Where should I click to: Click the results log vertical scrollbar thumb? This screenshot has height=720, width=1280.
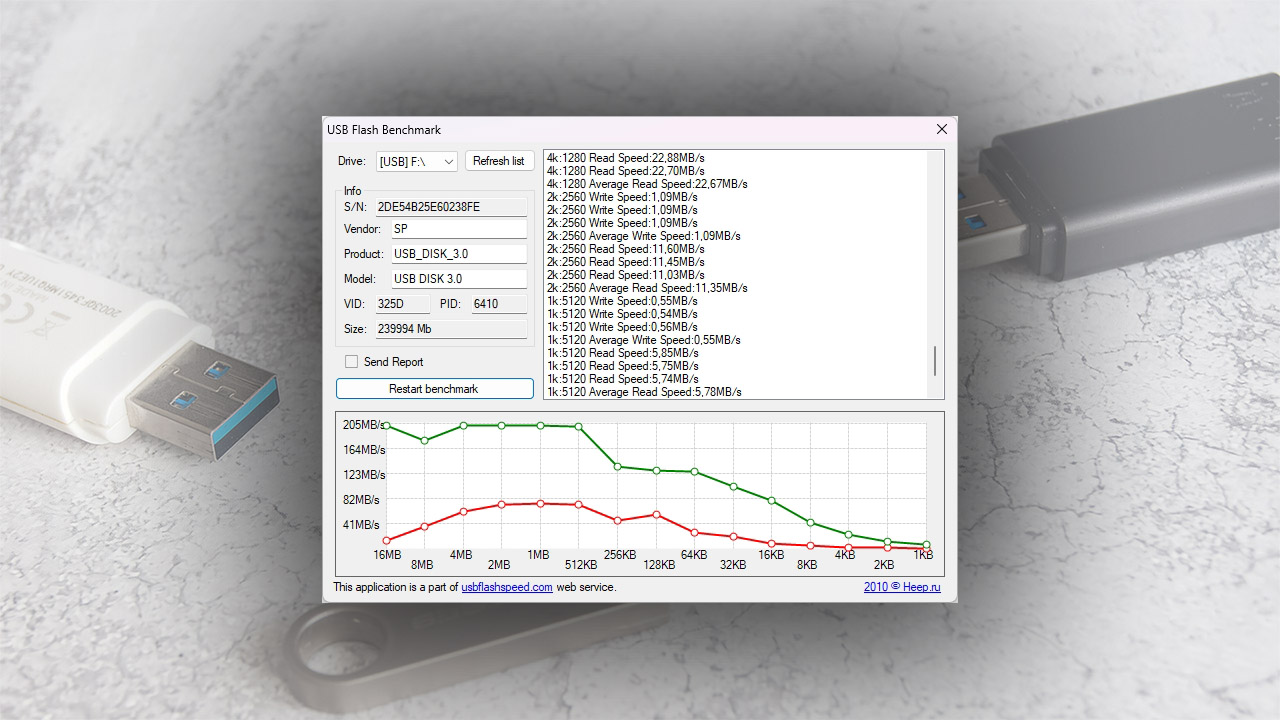pos(935,361)
